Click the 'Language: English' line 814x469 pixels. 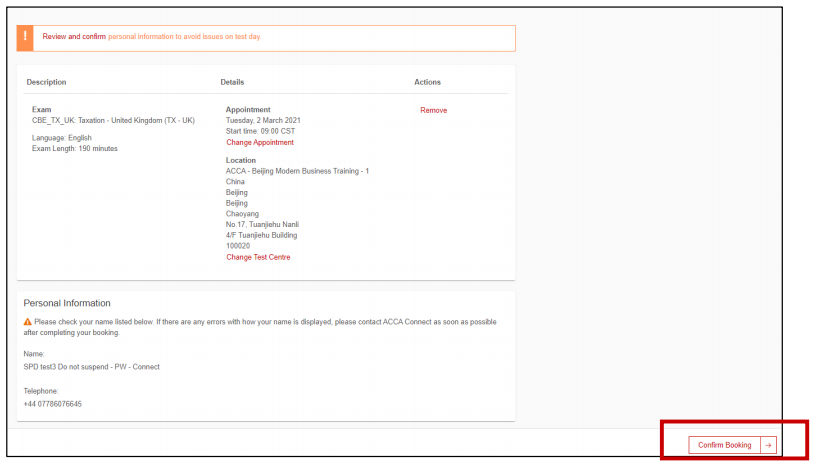pos(62,138)
